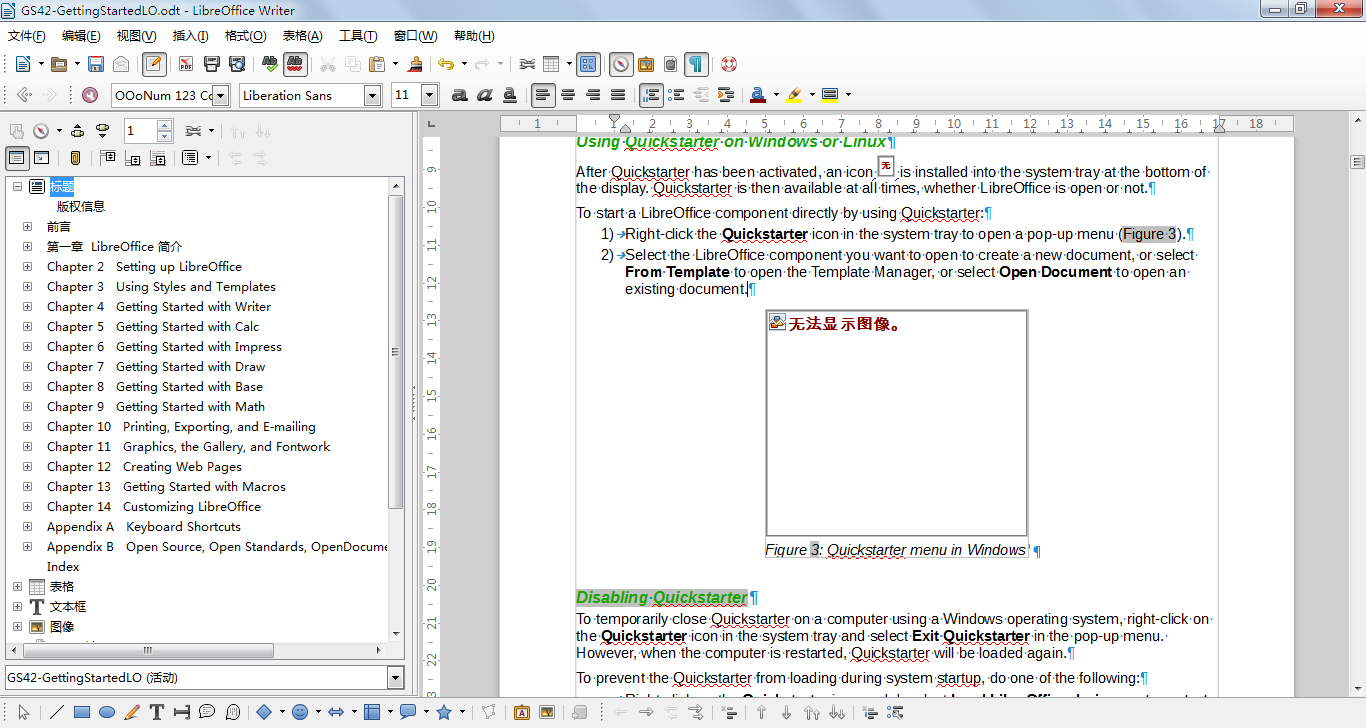Viewport: 1366px width, 728px height.
Task: Open the 工具(T) menu
Action: coord(358,36)
